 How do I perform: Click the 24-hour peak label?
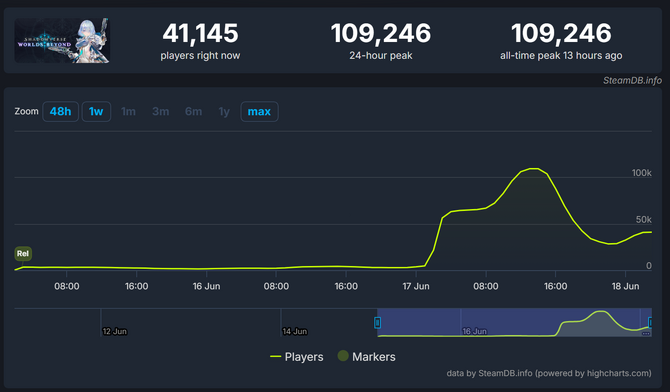(x=381, y=56)
